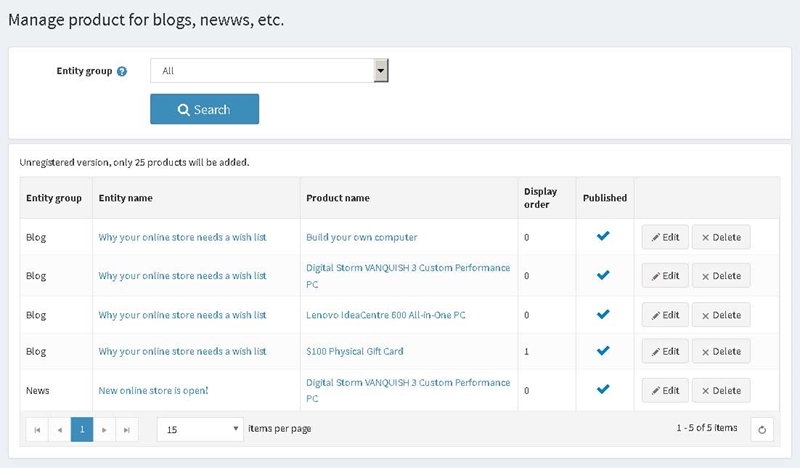
Task: Go to next page arrow icon
Action: tap(104, 430)
